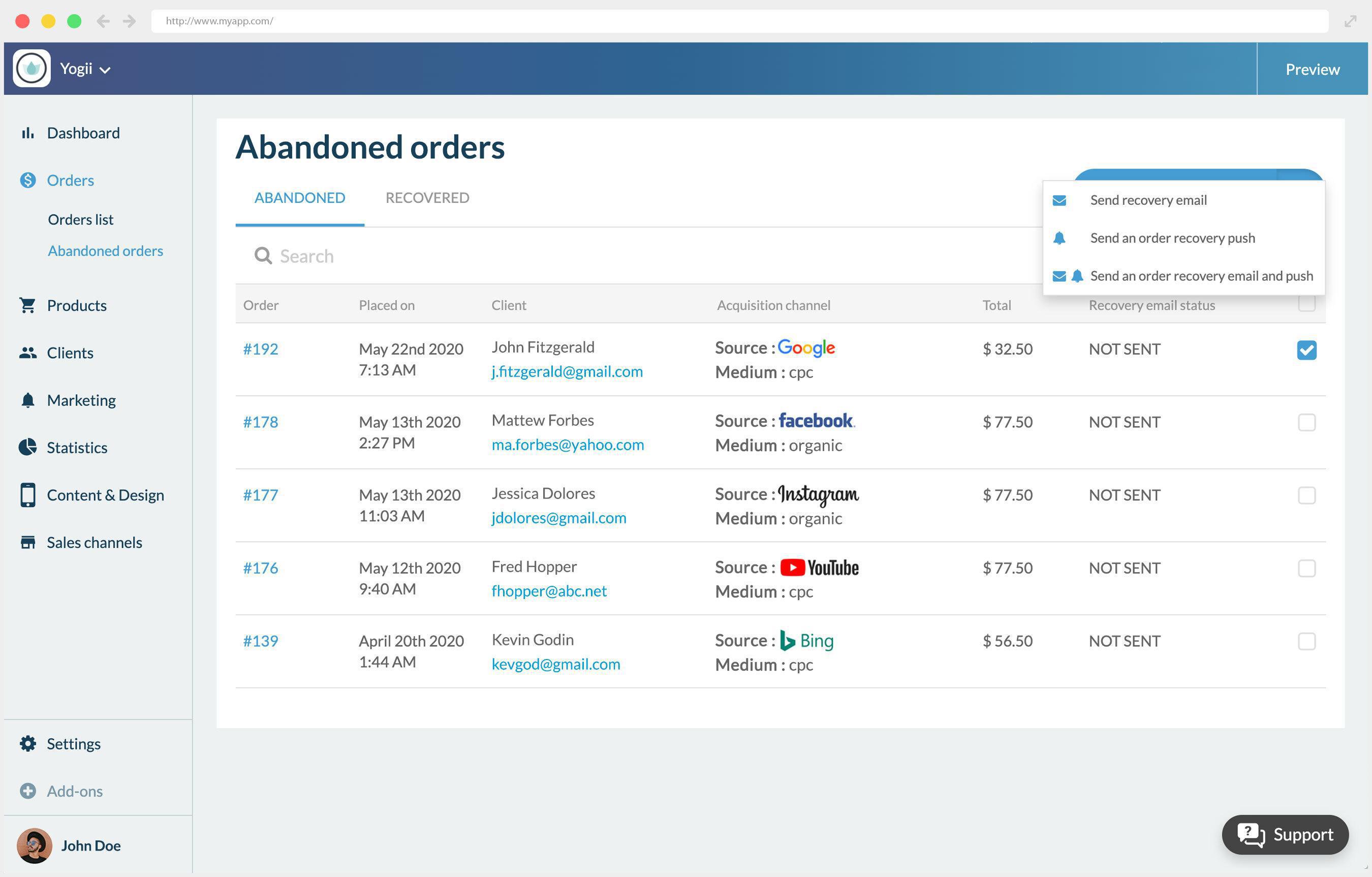Click the Sales channels storefront icon
Screen dimensions: 1372x877
coord(27,542)
